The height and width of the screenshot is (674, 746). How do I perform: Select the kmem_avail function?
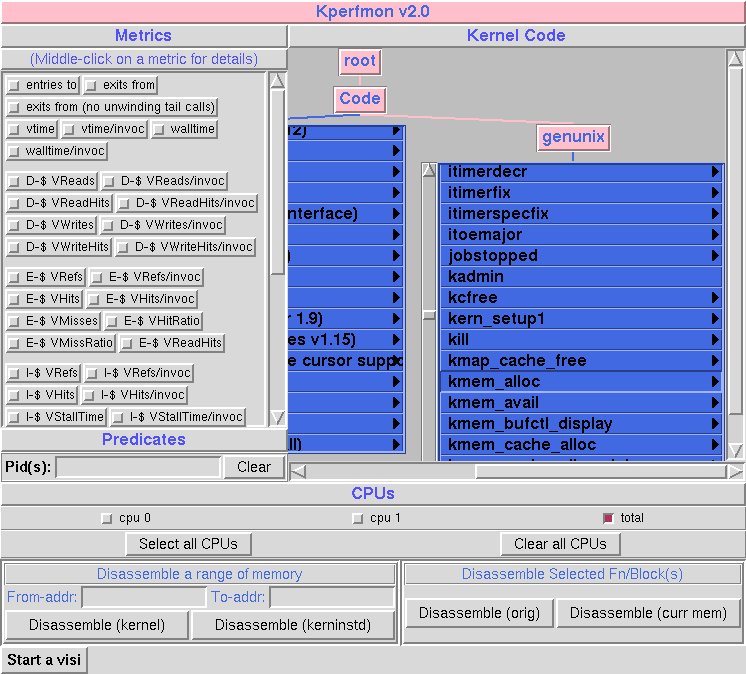pos(581,403)
